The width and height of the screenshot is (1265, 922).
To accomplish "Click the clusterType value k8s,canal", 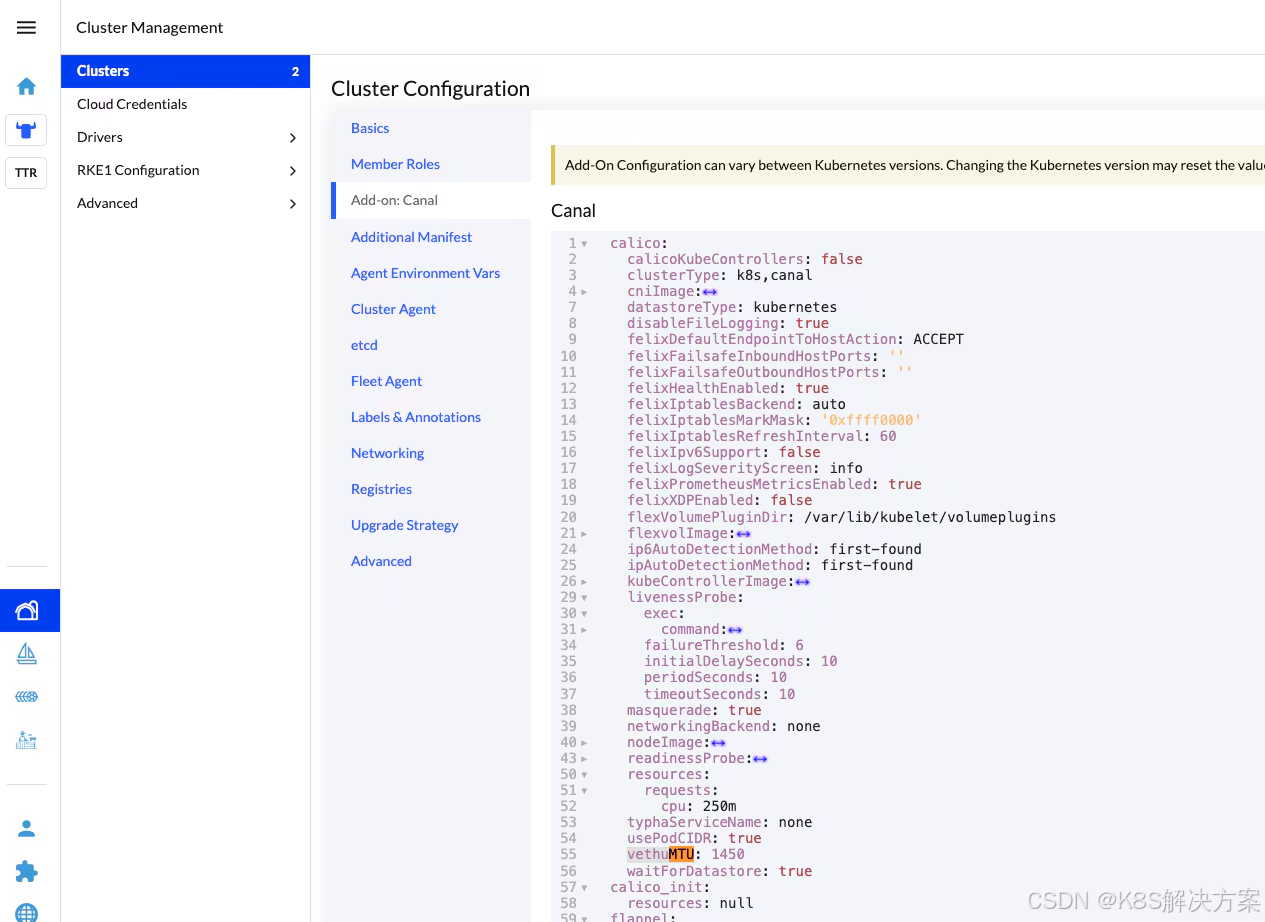I will coord(774,275).
